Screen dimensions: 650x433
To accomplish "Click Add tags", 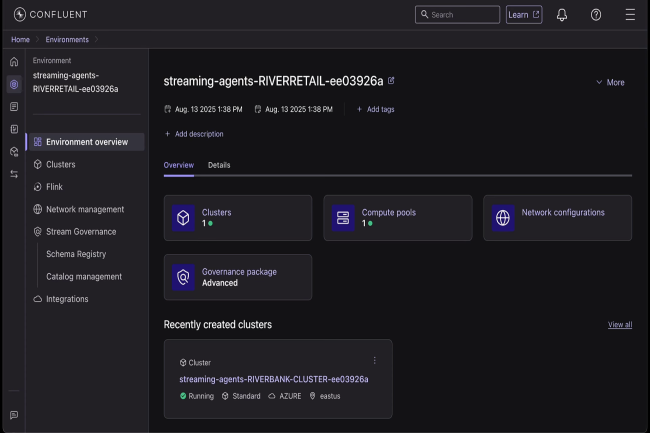I will tap(376, 109).
